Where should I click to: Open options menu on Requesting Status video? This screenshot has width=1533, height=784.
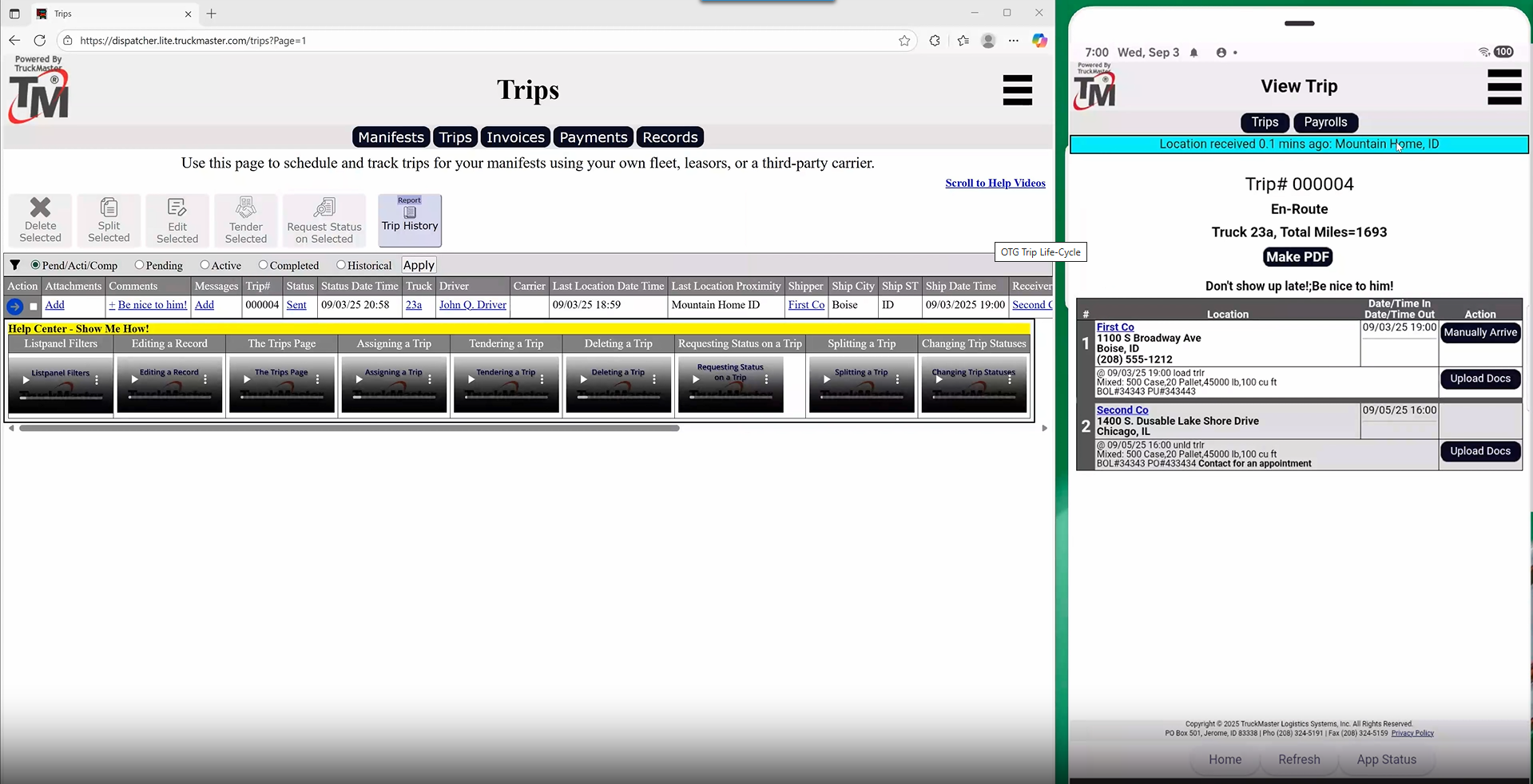tap(767, 380)
